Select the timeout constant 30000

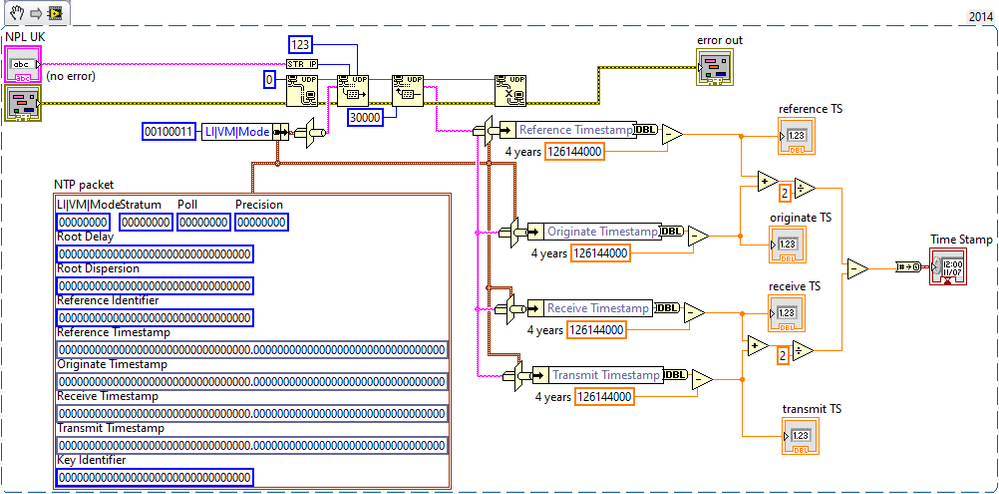coord(364,116)
